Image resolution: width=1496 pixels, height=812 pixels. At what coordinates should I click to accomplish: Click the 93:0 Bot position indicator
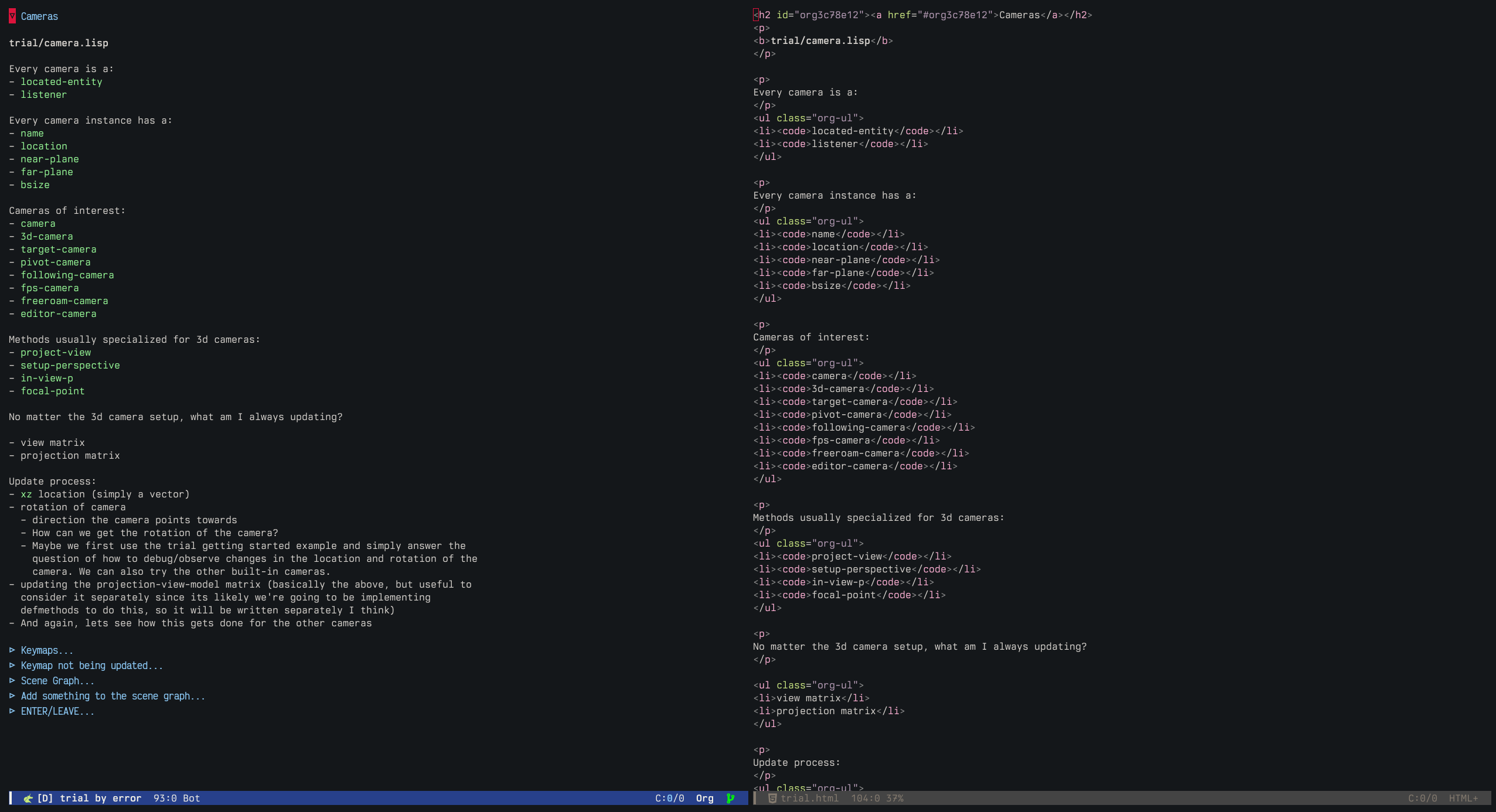[x=176, y=798]
